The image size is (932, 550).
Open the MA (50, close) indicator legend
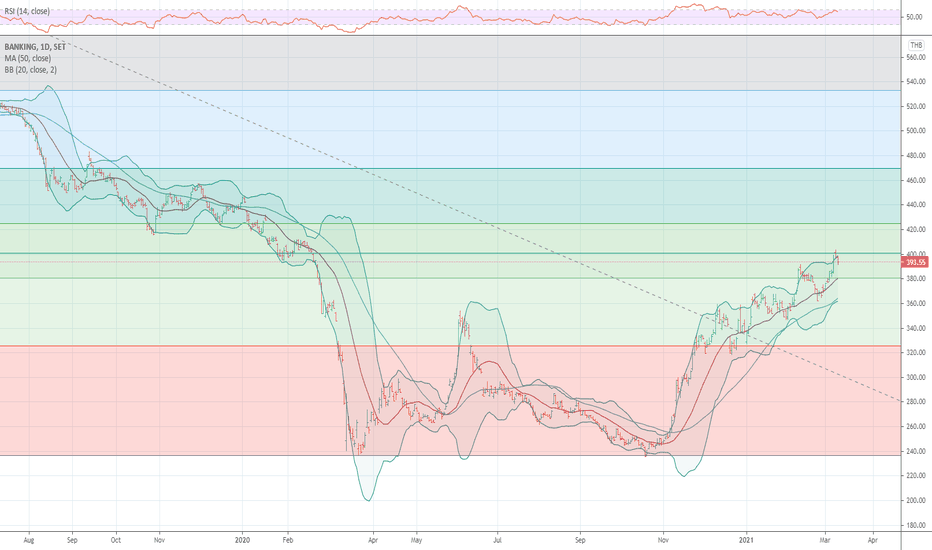[x=28, y=58]
